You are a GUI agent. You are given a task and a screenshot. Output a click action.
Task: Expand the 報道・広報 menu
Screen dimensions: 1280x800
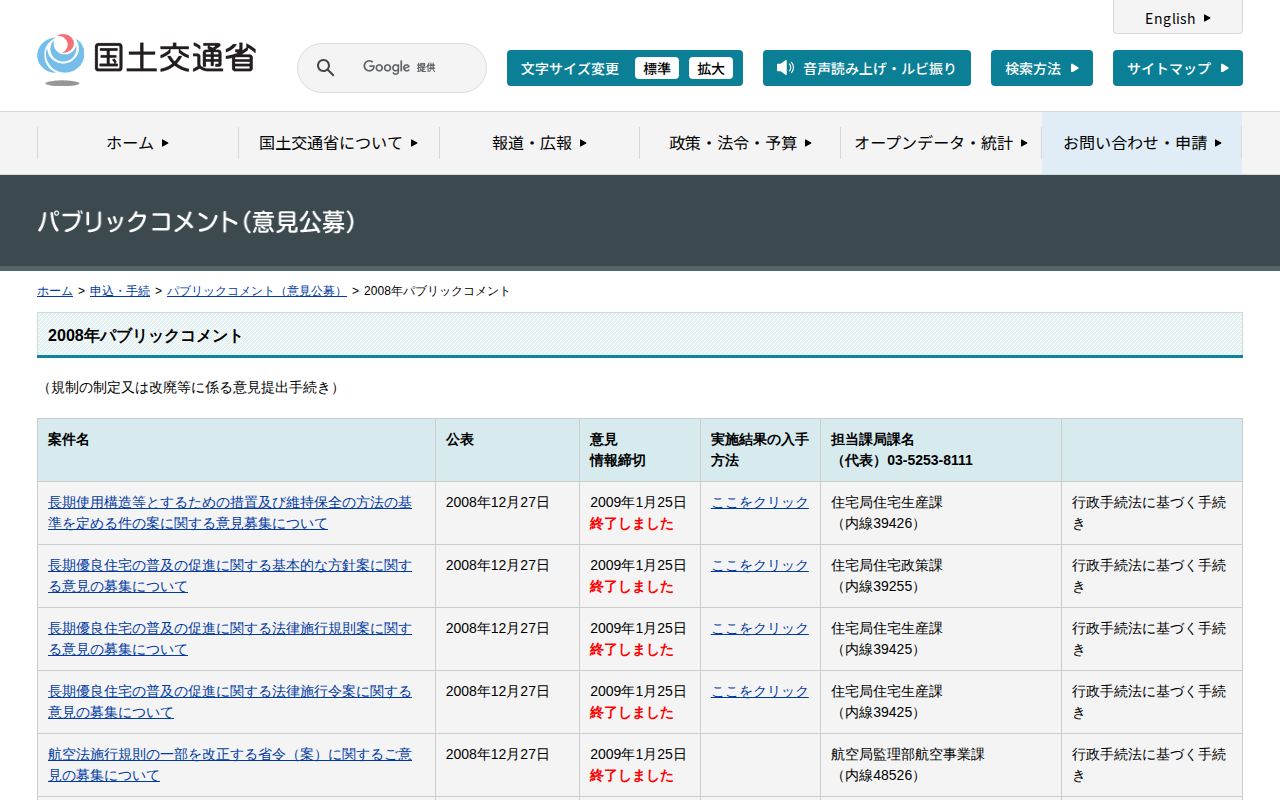click(539, 143)
